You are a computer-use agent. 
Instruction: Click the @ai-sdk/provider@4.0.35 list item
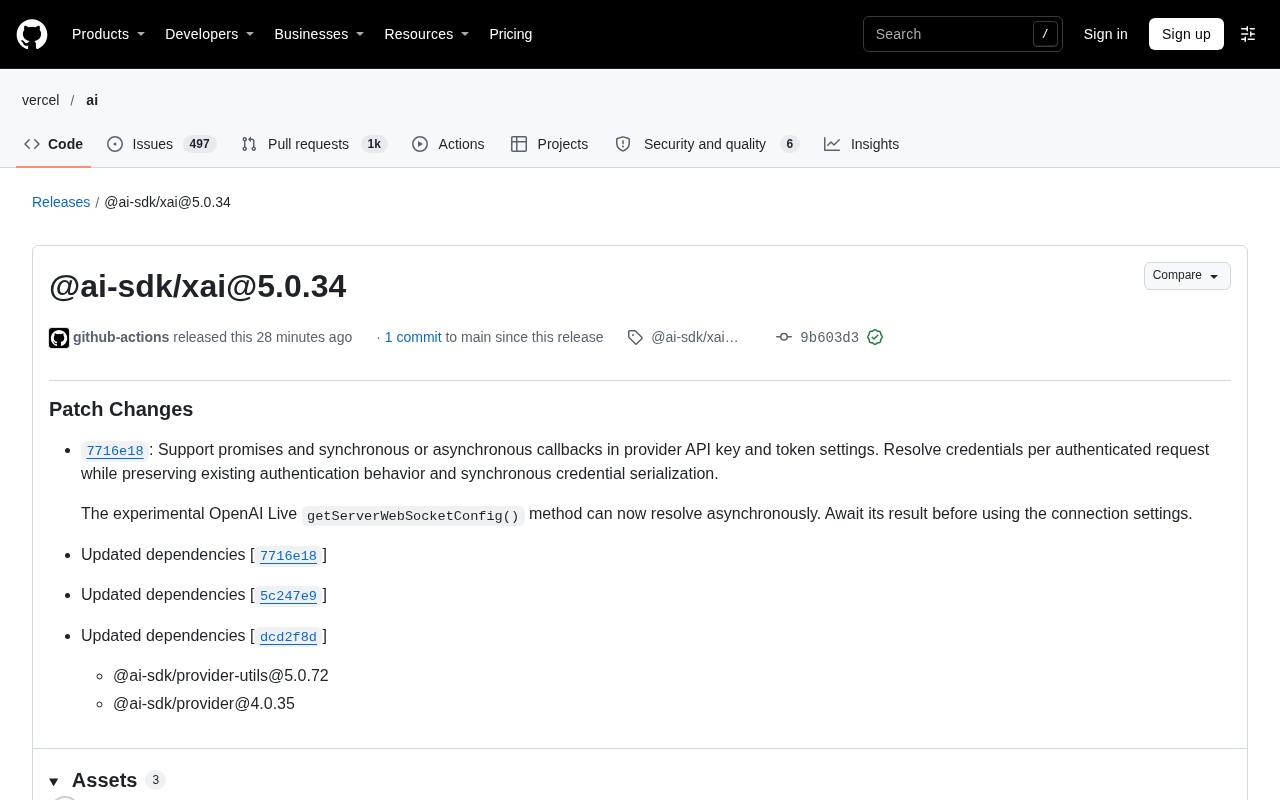(x=204, y=704)
